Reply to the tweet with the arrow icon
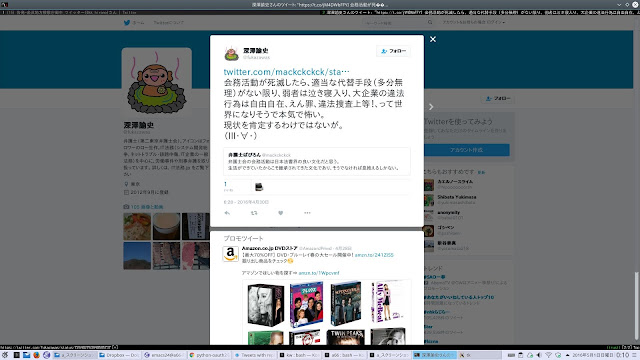640x360 pixels. coord(227,213)
